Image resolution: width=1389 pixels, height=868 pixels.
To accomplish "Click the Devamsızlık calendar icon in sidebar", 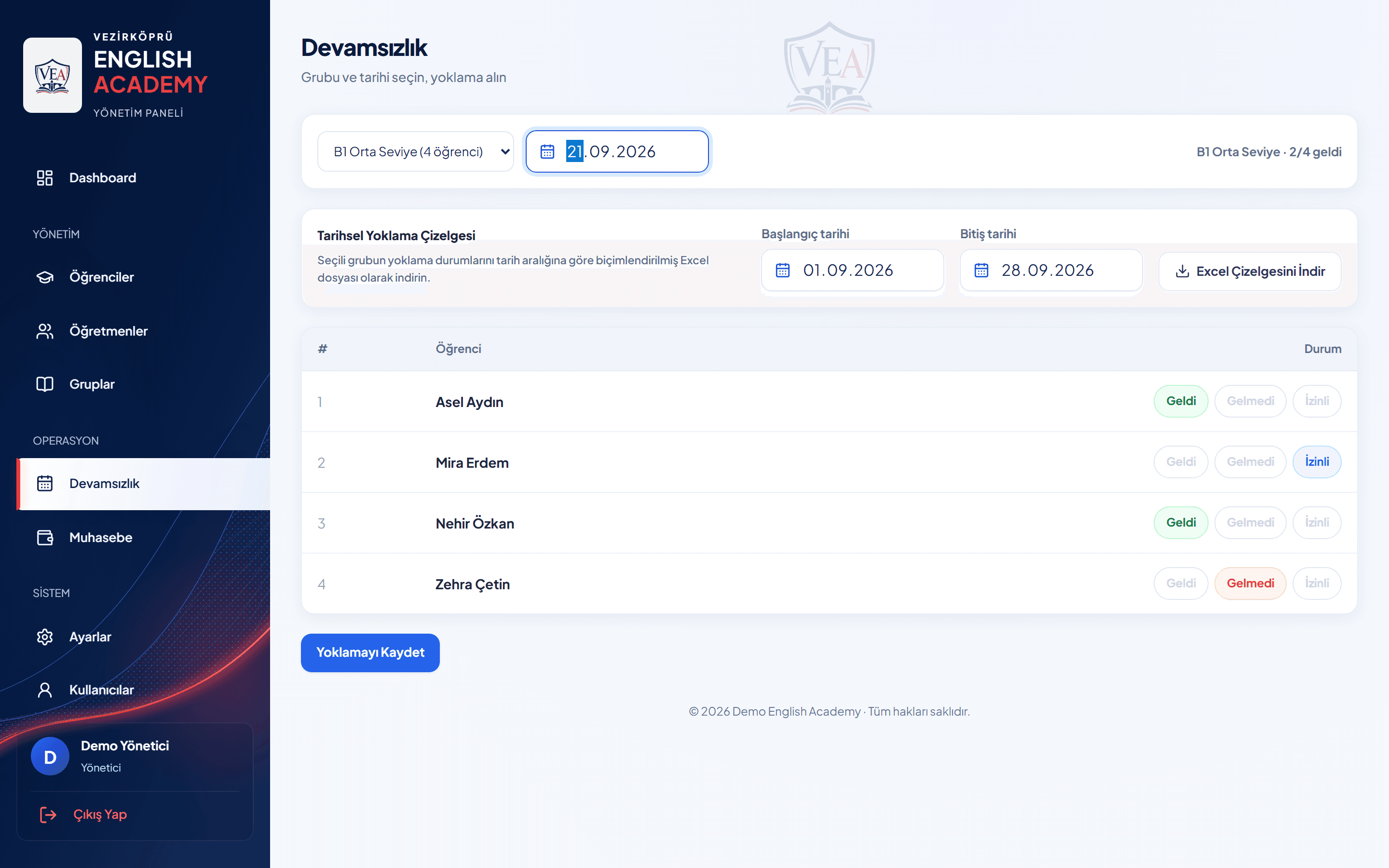I will click(45, 483).
